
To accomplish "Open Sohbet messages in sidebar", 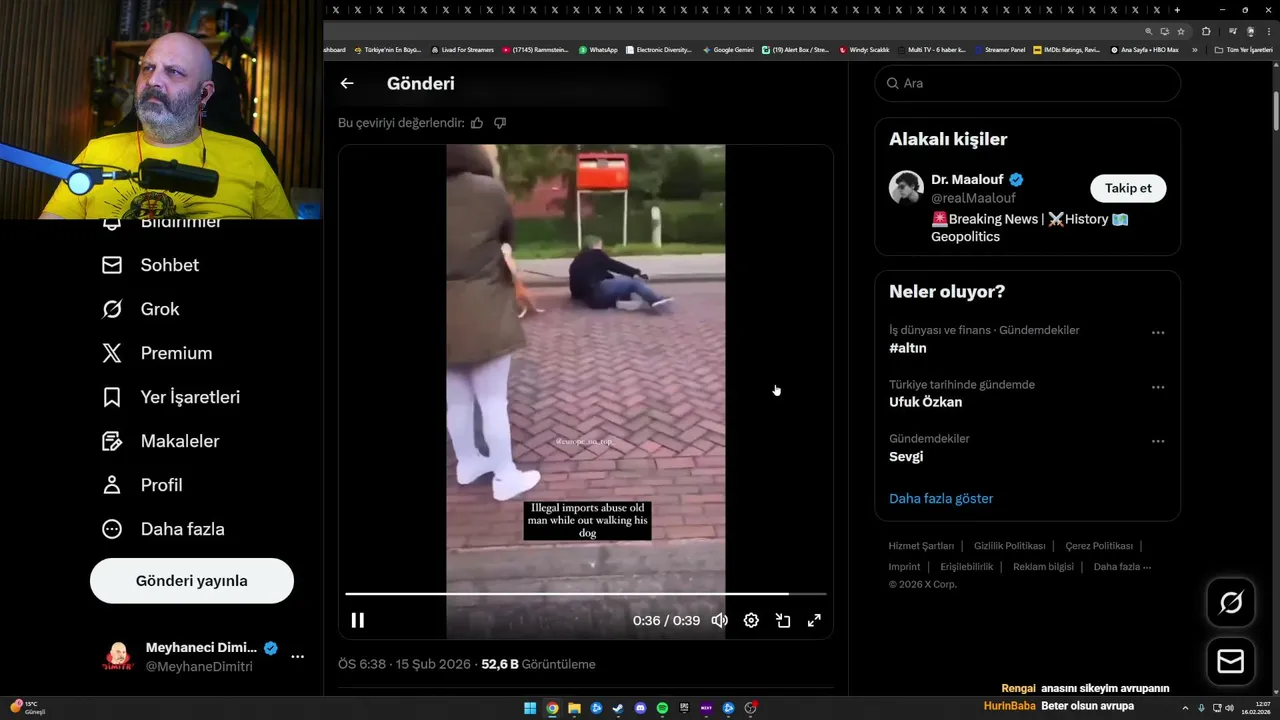I will (150, 265).
